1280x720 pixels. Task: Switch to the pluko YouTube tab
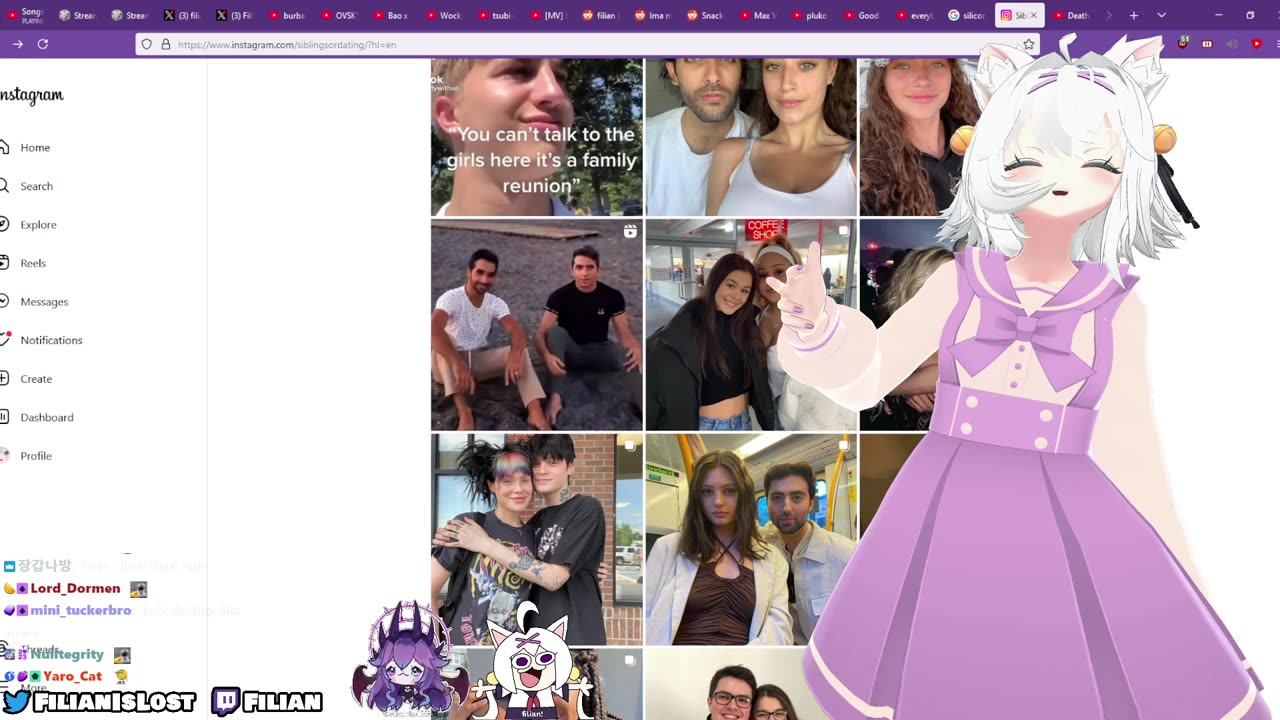click(809, 15)
